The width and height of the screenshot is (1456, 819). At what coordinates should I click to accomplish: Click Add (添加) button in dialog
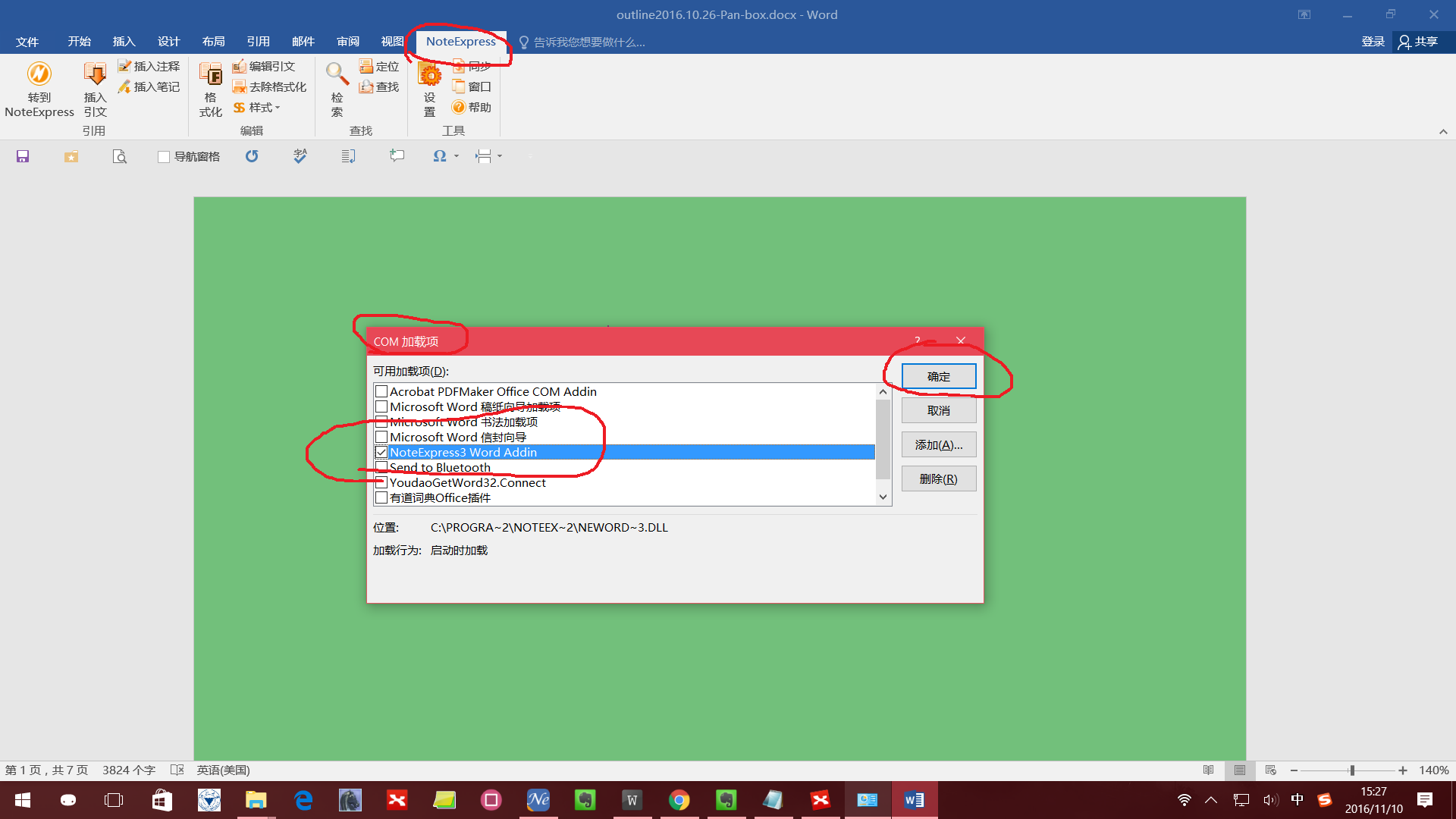pyautogui.click(x=939, y=445)
